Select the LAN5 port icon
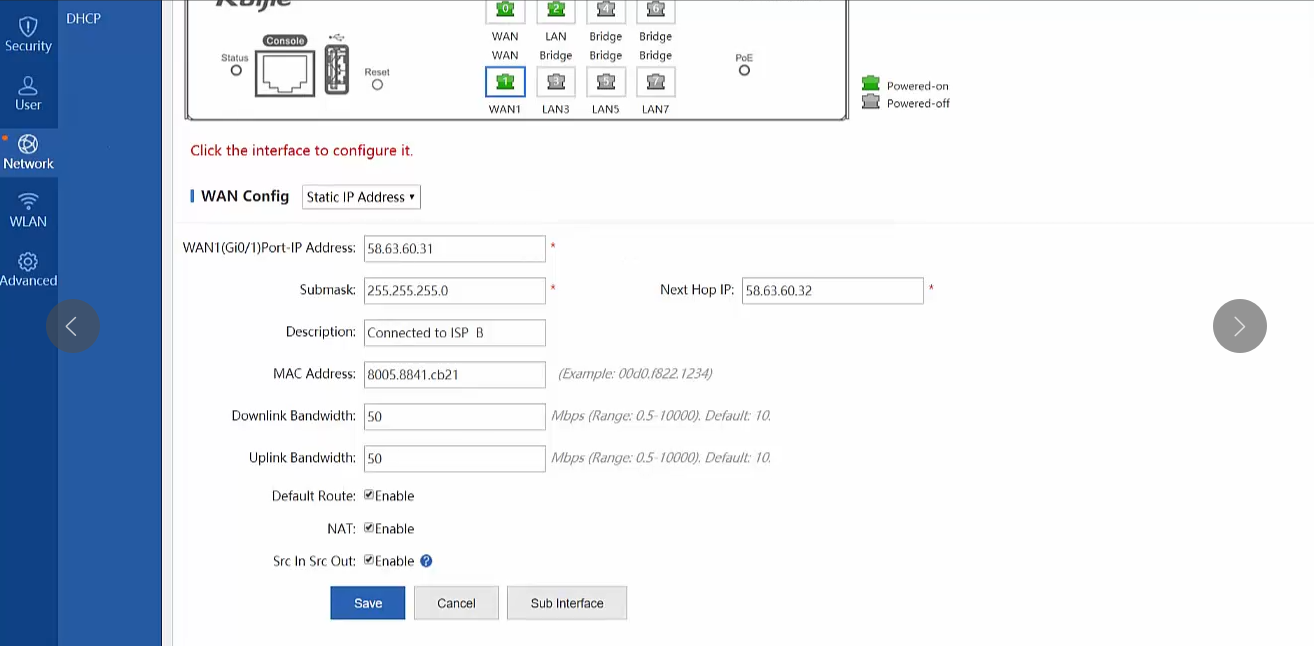The height and width of the screenshot is (646, 1314). pos(606,81)
